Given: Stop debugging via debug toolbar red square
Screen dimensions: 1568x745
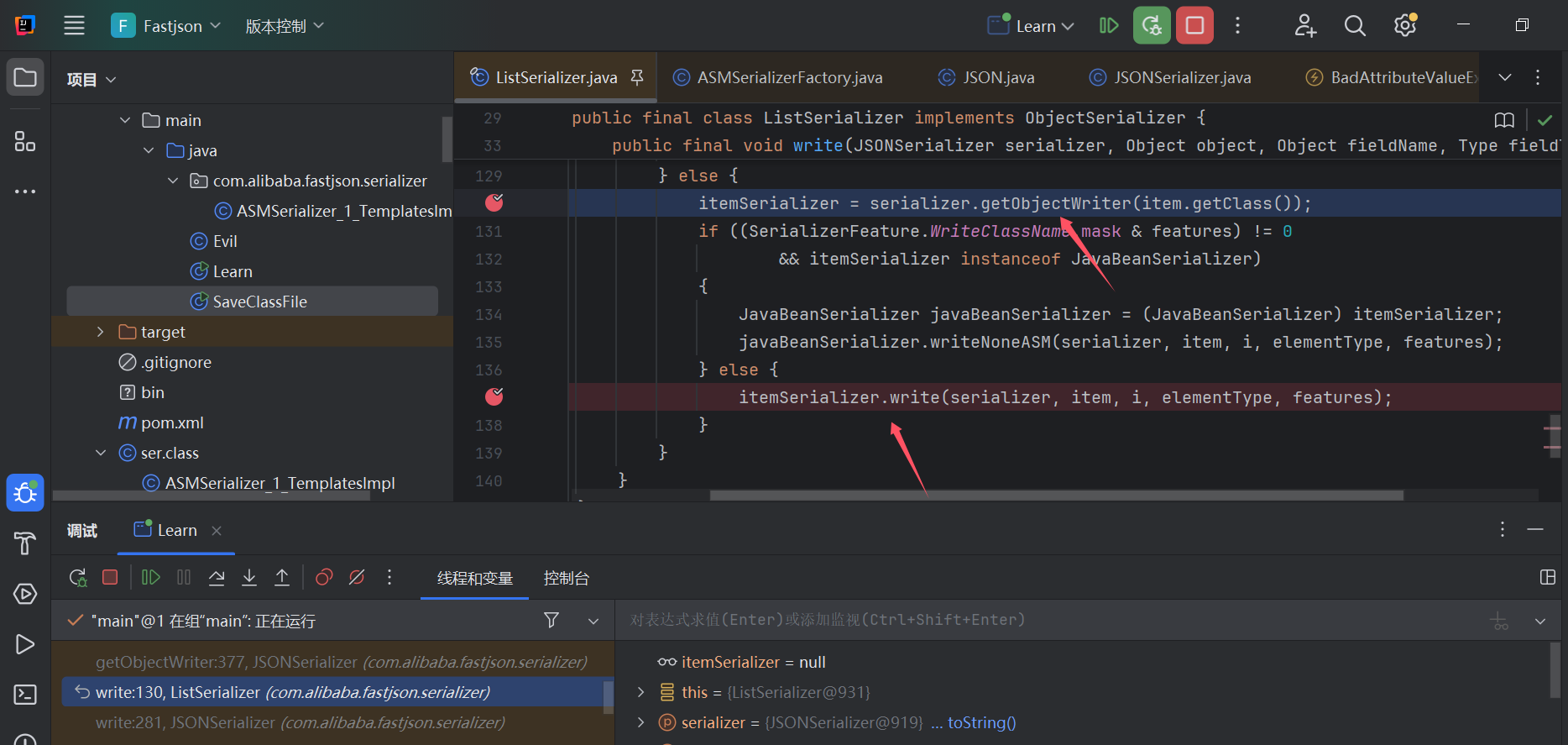Looking at the screenshot, I should point(110,577).
